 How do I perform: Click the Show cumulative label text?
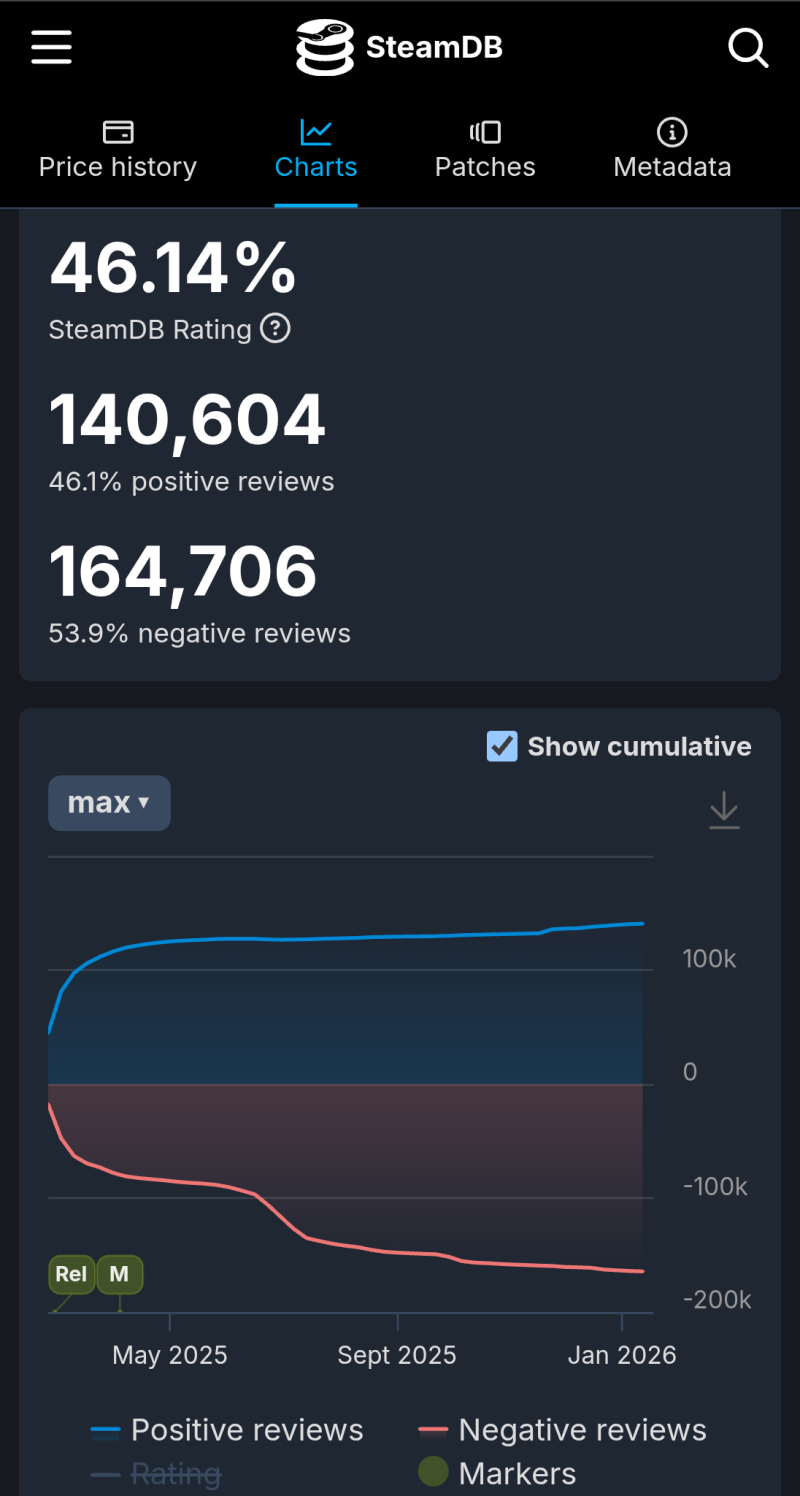coord(639,747)
